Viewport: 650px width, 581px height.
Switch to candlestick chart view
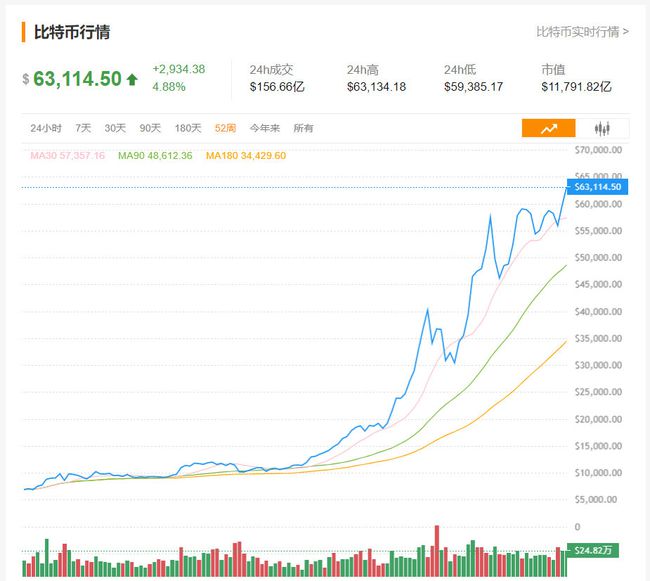click(x=602, y=128)
